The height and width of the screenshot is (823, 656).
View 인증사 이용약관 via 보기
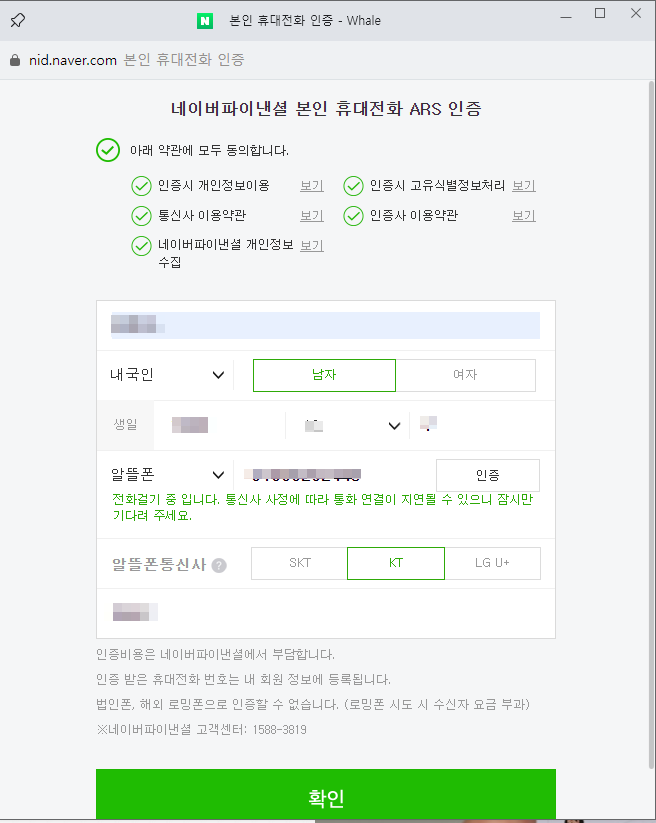524,216
